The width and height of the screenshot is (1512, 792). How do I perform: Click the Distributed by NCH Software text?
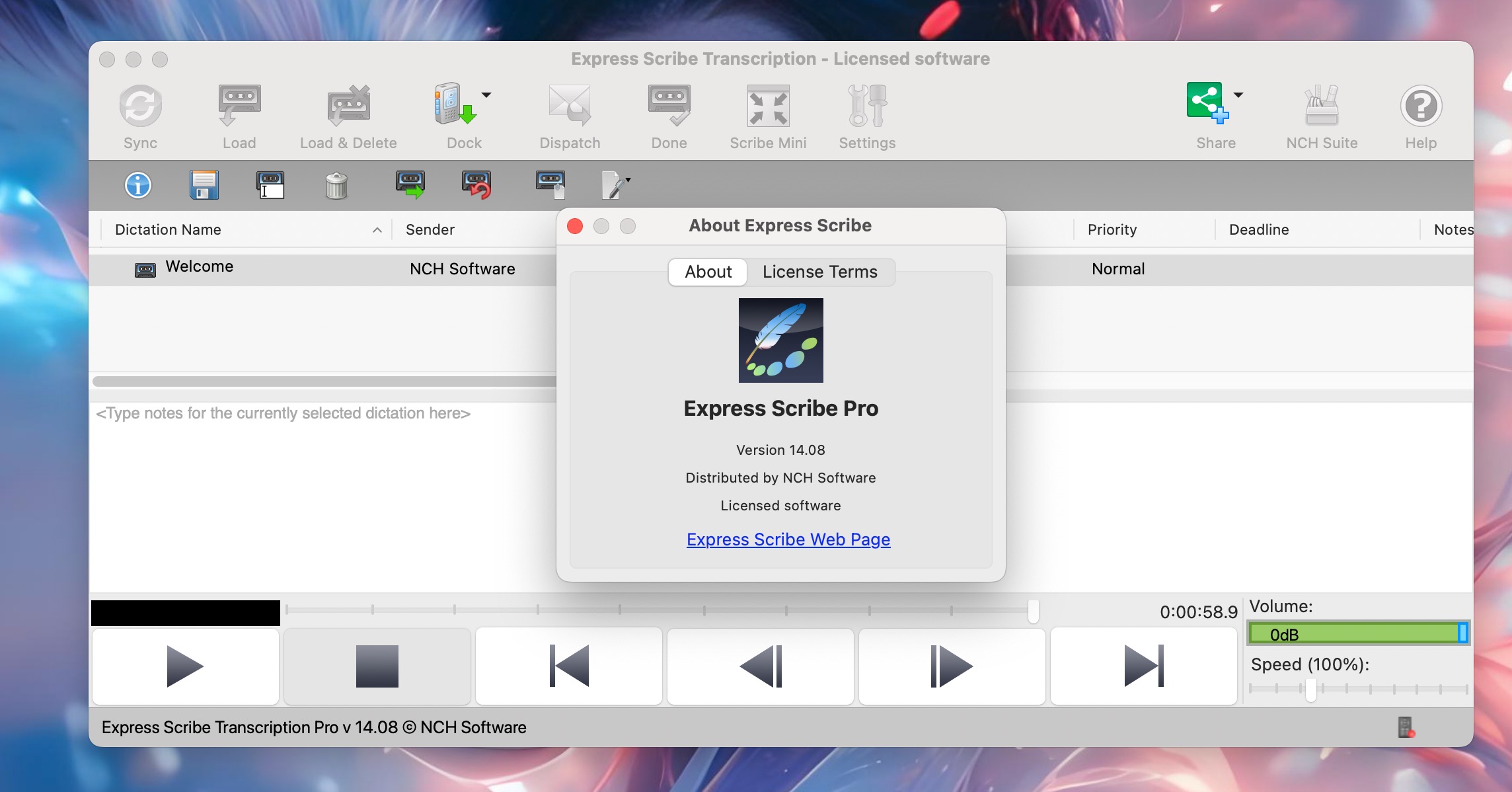pyautogui.click(x=780, y=478)
